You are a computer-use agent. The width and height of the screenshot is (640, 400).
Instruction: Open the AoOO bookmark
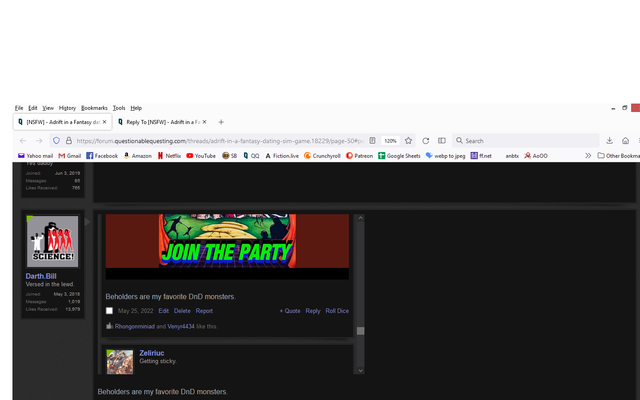pos(536,156)
